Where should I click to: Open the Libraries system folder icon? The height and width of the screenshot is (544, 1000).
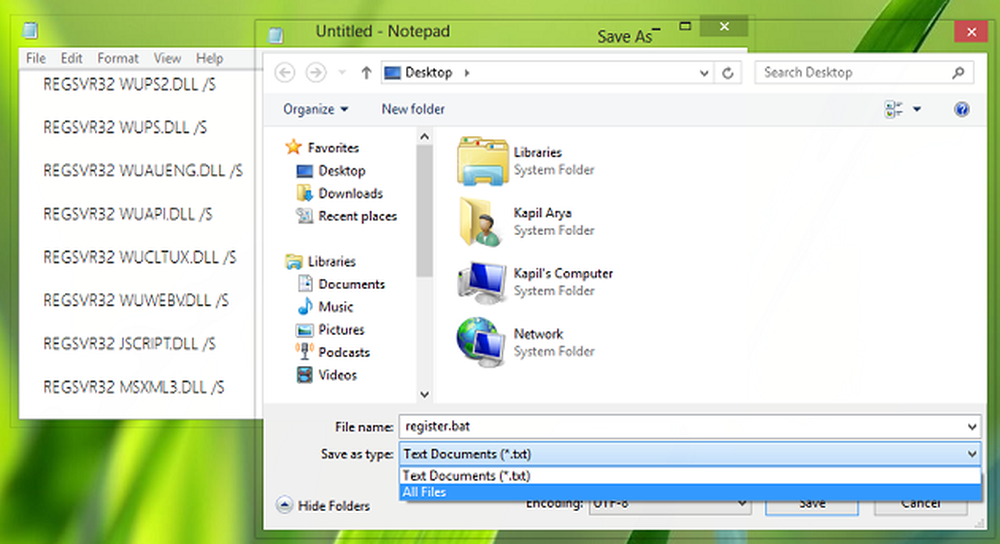(x=484, y=161)
